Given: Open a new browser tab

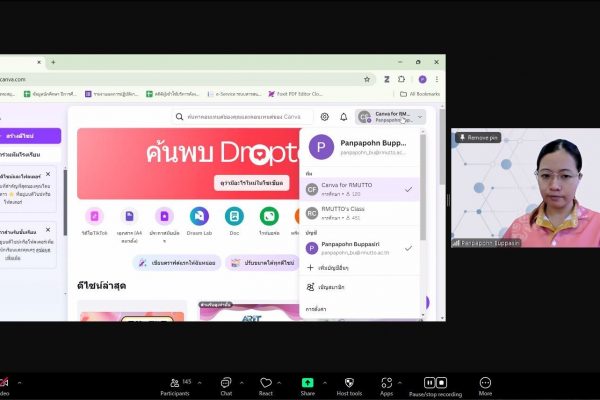Looking at the screenshot, I should pos(53,62).
